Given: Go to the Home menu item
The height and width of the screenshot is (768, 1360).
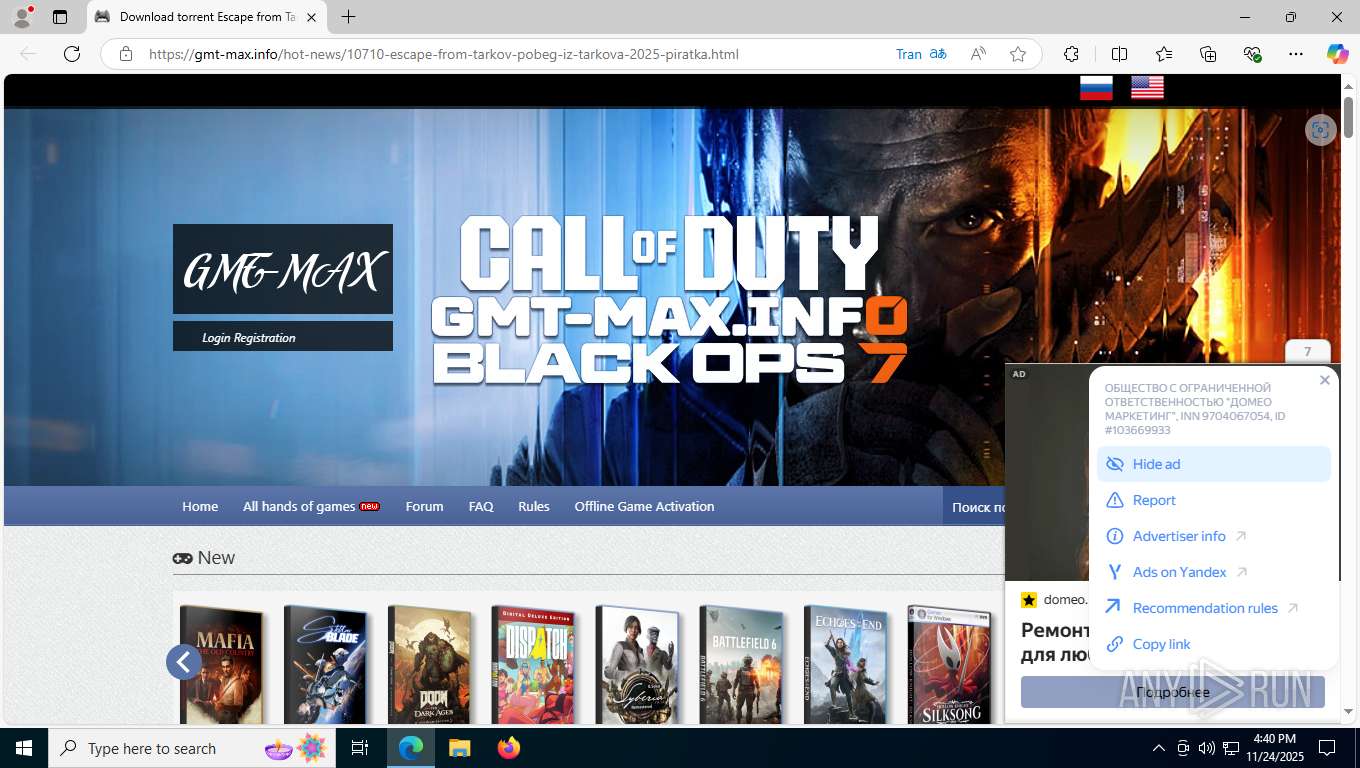Looking at the screenshot, I should coord(200,506).
